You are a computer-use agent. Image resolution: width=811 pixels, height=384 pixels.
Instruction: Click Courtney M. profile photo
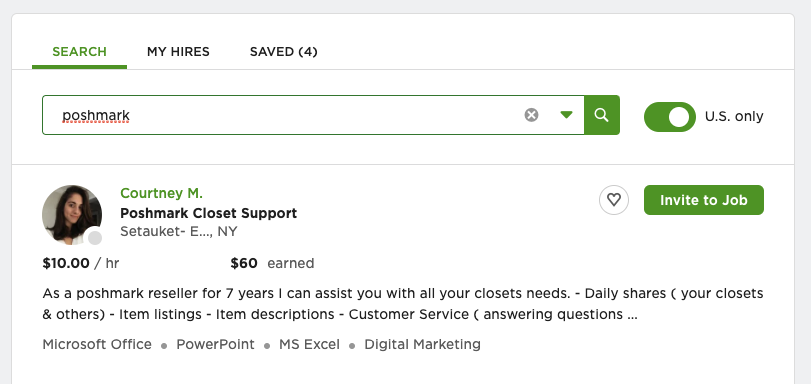click(72, 215)
